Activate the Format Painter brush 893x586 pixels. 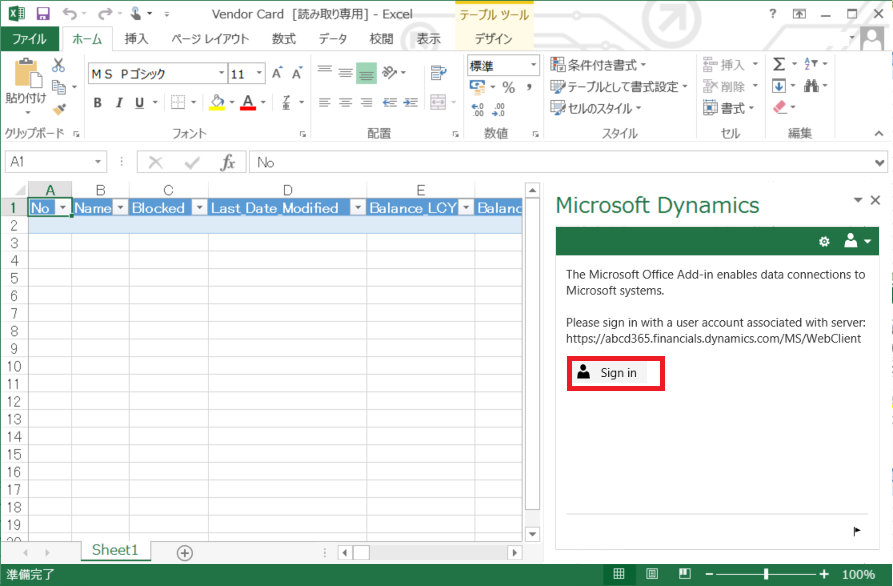[59, 108]
